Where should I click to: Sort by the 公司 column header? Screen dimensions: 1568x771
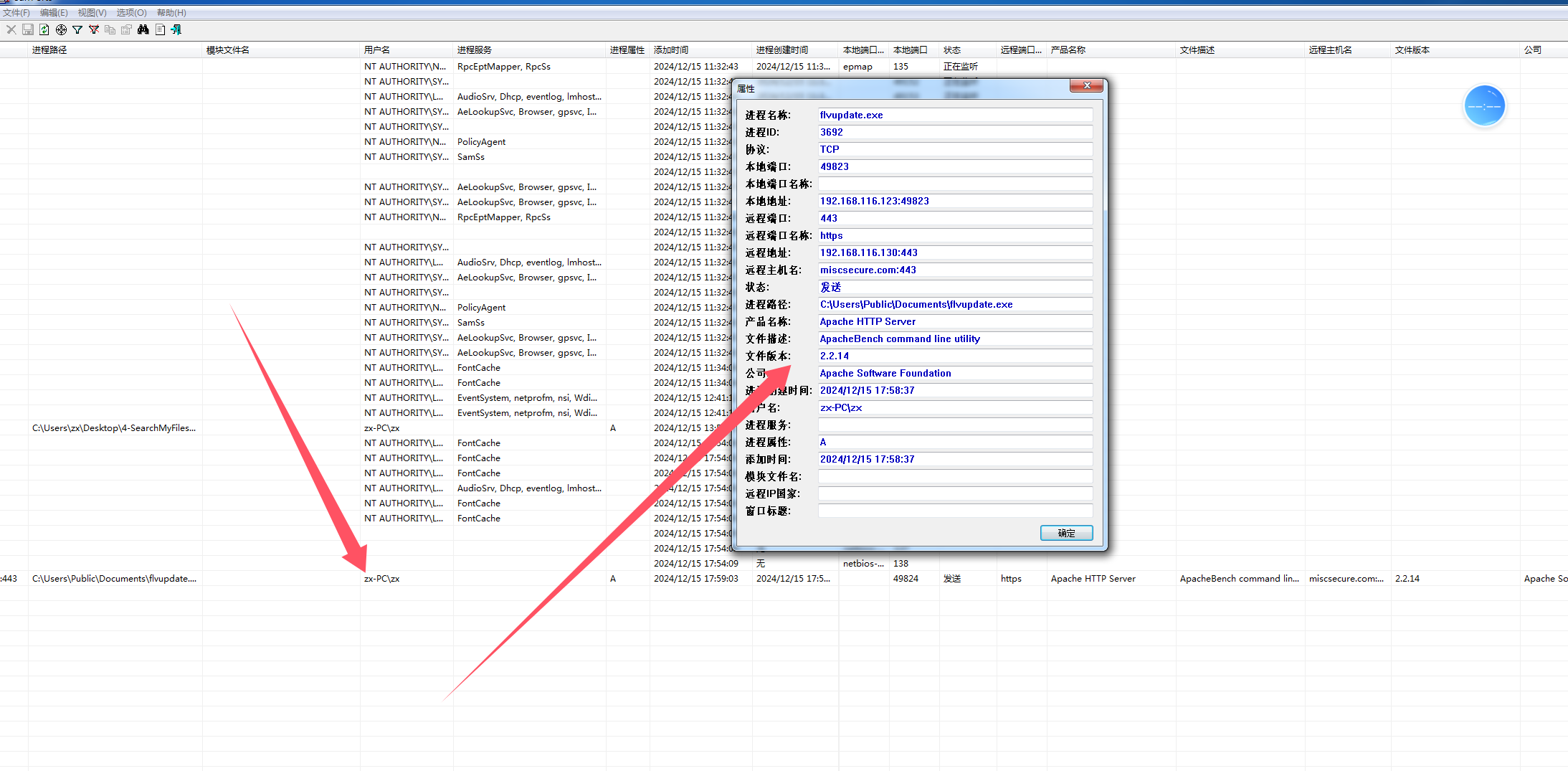[x=1544, y=49]
